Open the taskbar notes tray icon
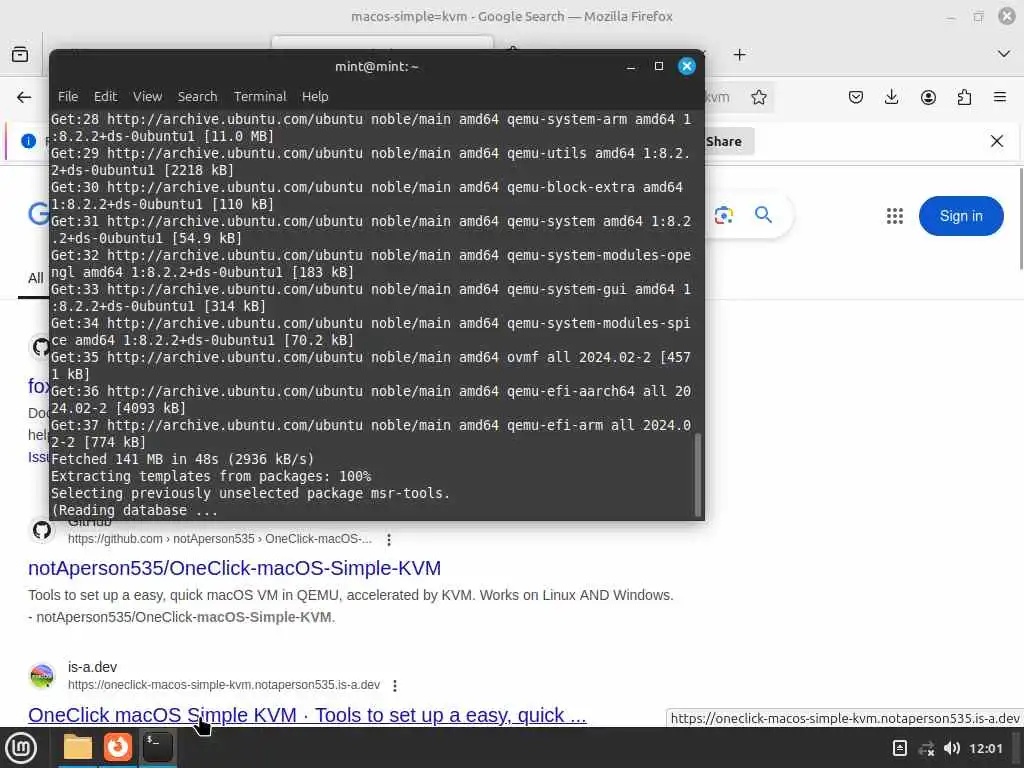This screenshot has width=1024, height=768. [899, 748]
